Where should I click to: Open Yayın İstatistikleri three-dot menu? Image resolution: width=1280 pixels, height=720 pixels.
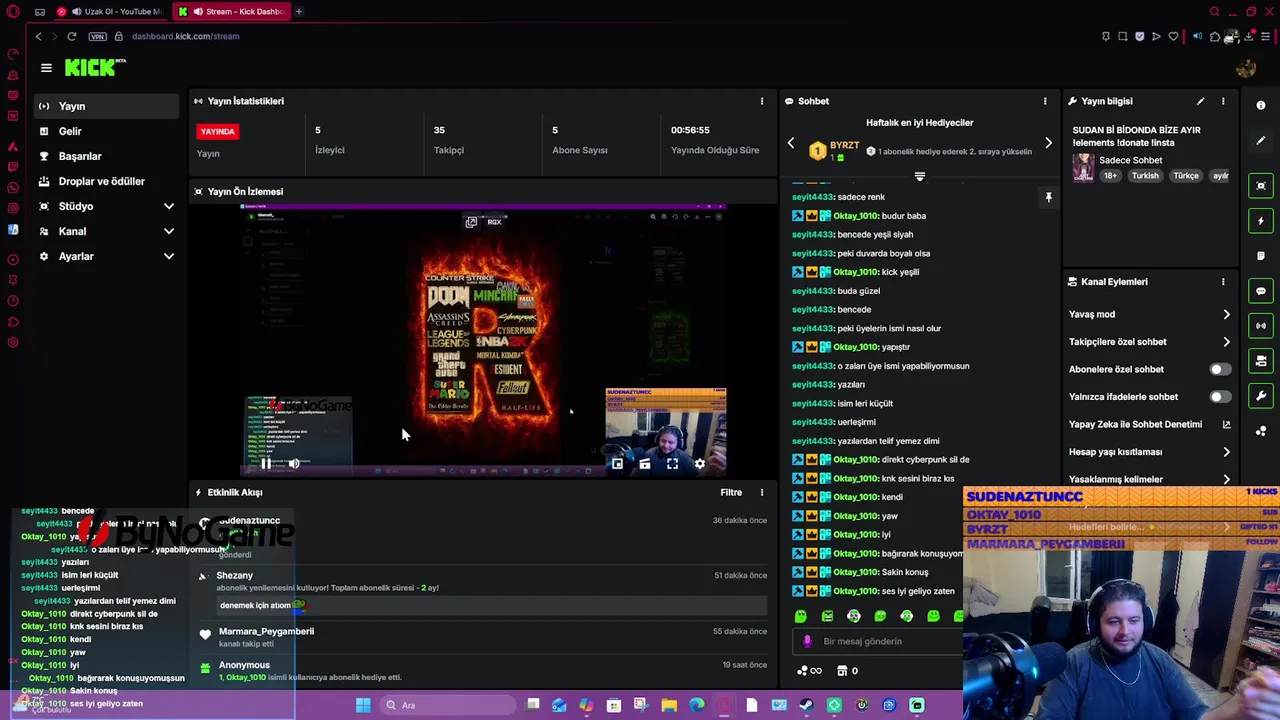pos(762,101)
